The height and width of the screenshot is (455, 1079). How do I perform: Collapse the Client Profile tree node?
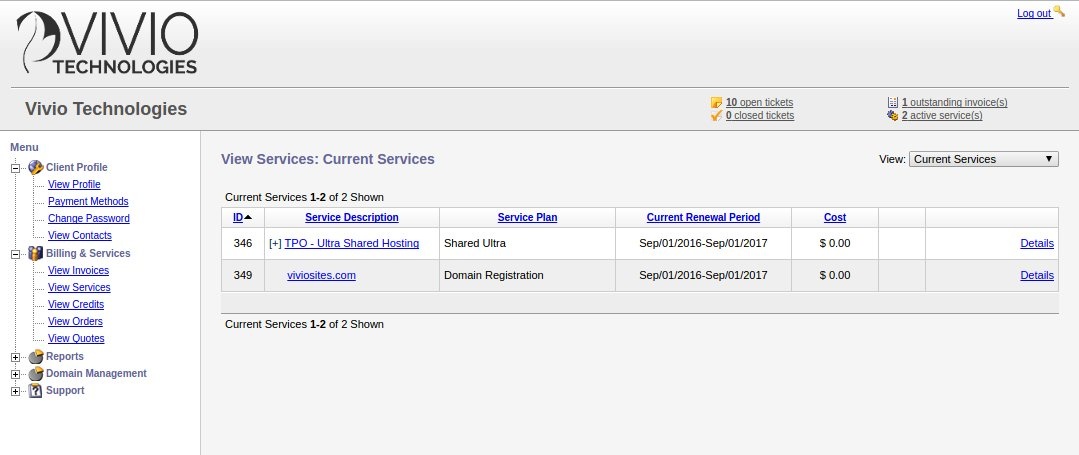[16, 168]
